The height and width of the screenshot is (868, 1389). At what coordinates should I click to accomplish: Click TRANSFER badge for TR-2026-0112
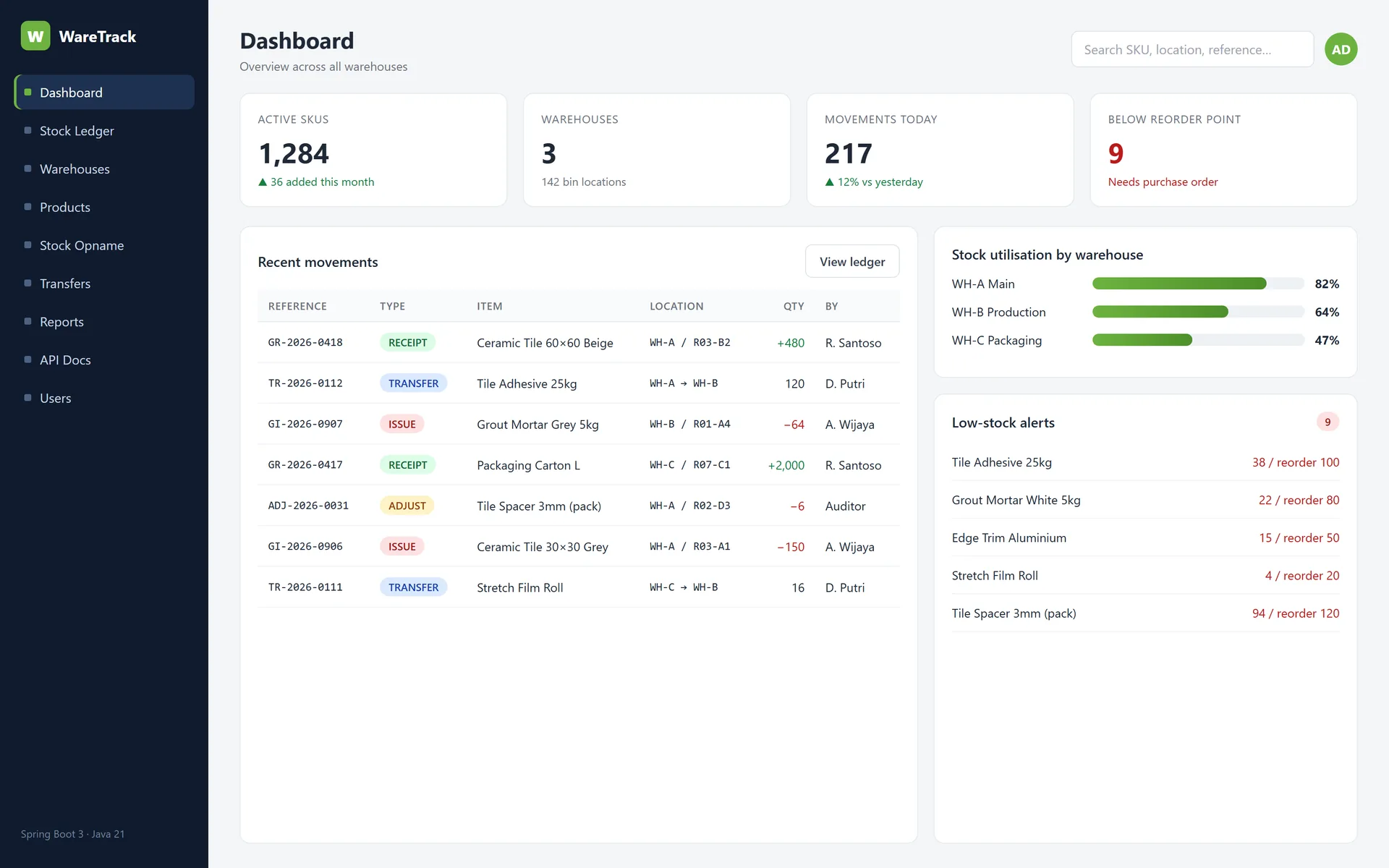coord(413,383)
